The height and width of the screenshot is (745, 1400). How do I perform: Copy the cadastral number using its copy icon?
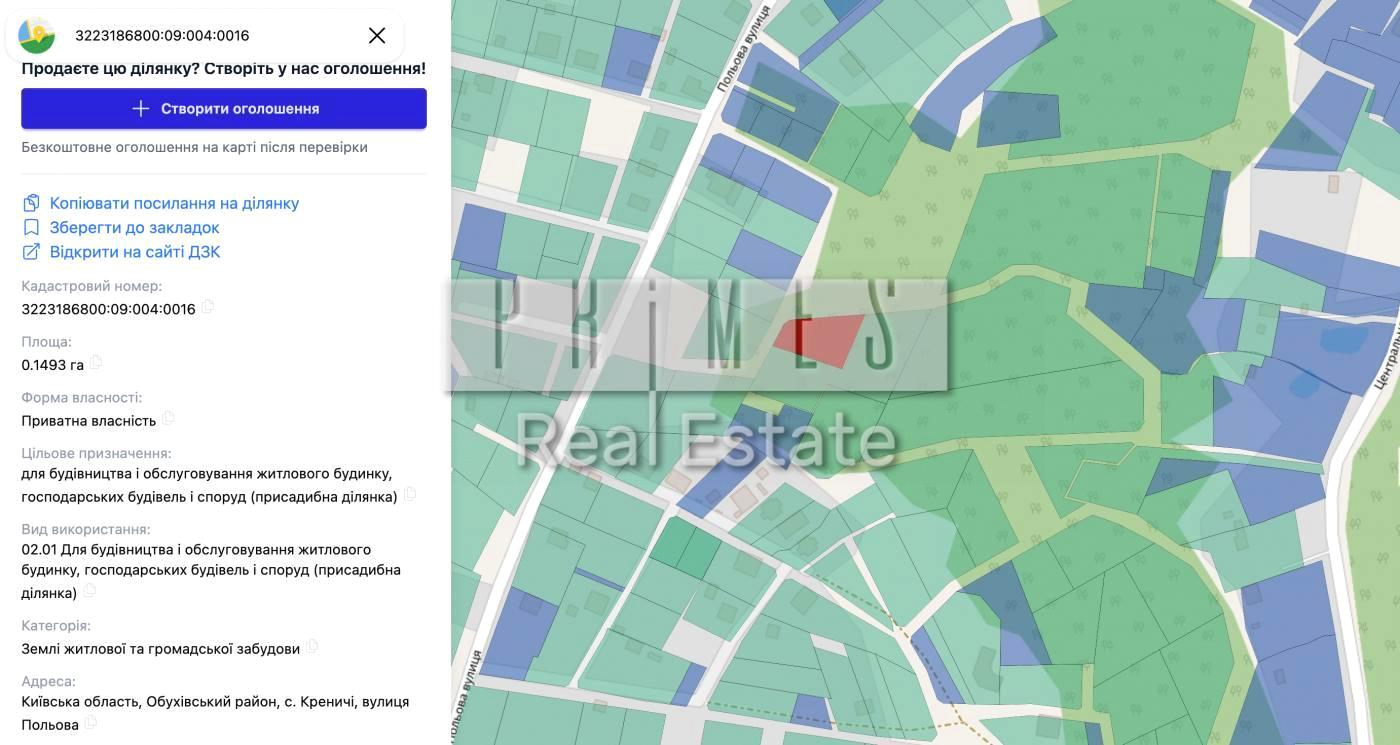point(208,307)
